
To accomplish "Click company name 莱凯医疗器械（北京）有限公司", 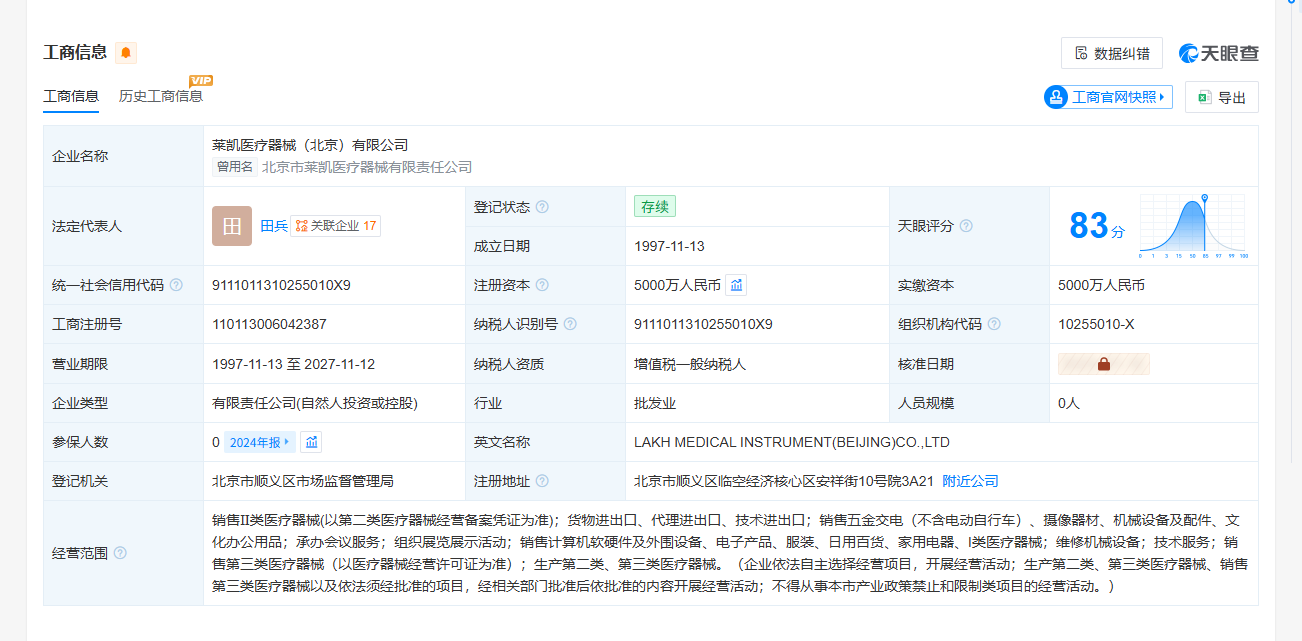I will pyautogui.click(x=310, y=145).
